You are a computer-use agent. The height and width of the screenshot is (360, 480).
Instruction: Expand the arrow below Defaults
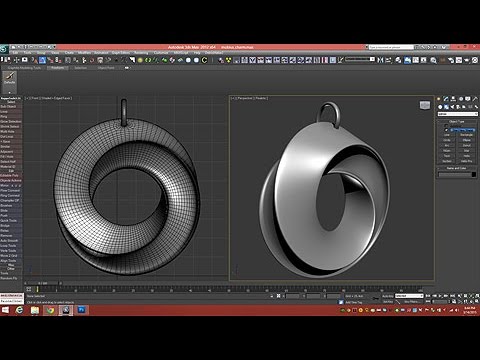9,92
